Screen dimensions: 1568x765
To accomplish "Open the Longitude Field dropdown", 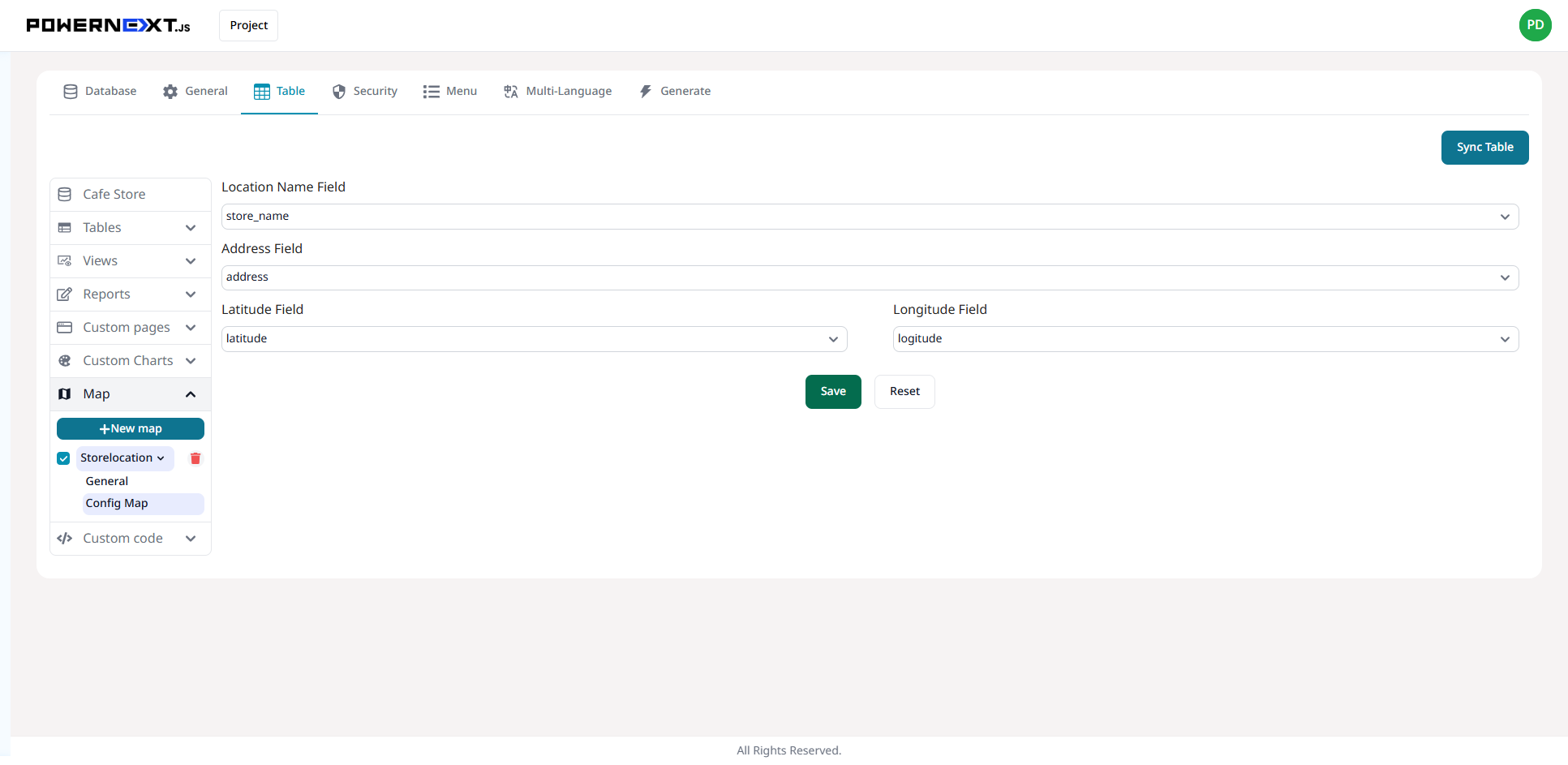I will 1205,339.
